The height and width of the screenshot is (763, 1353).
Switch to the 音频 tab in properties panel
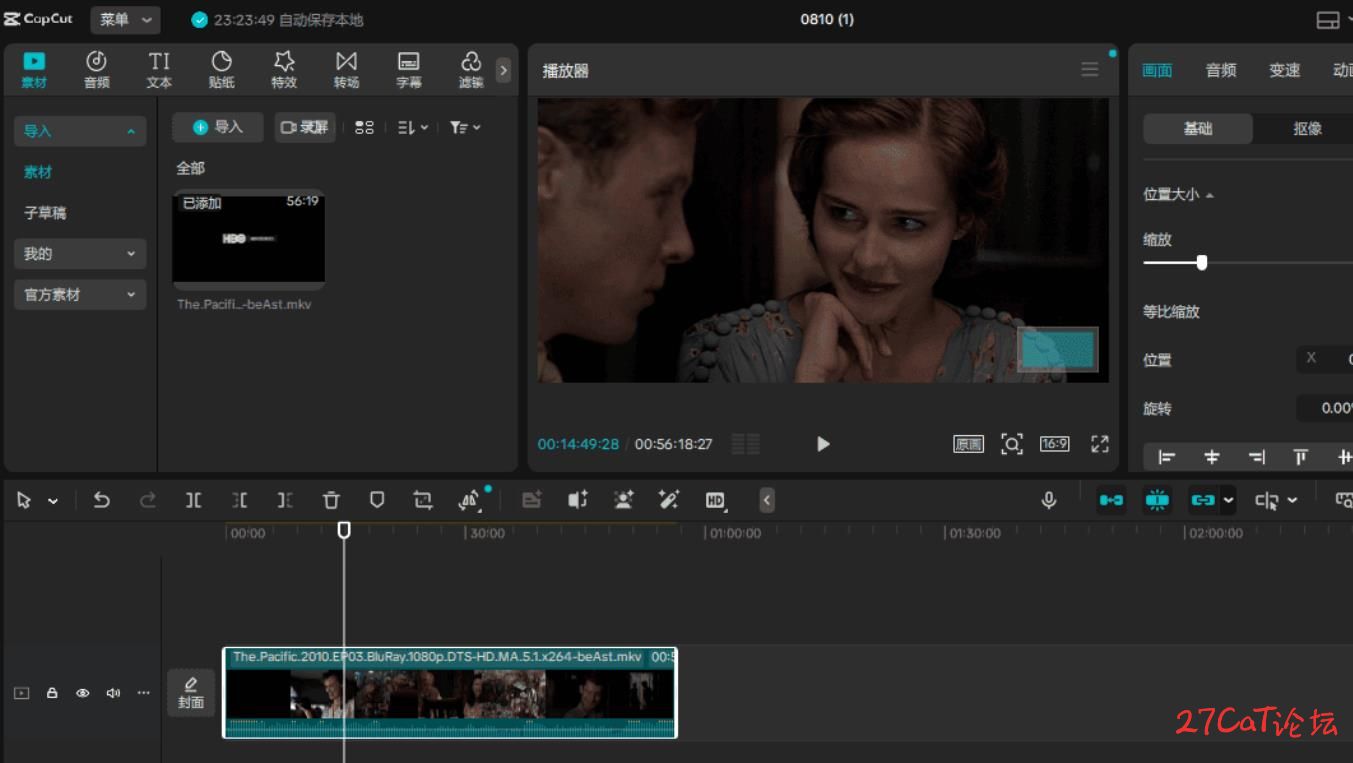pos(1221,70)
